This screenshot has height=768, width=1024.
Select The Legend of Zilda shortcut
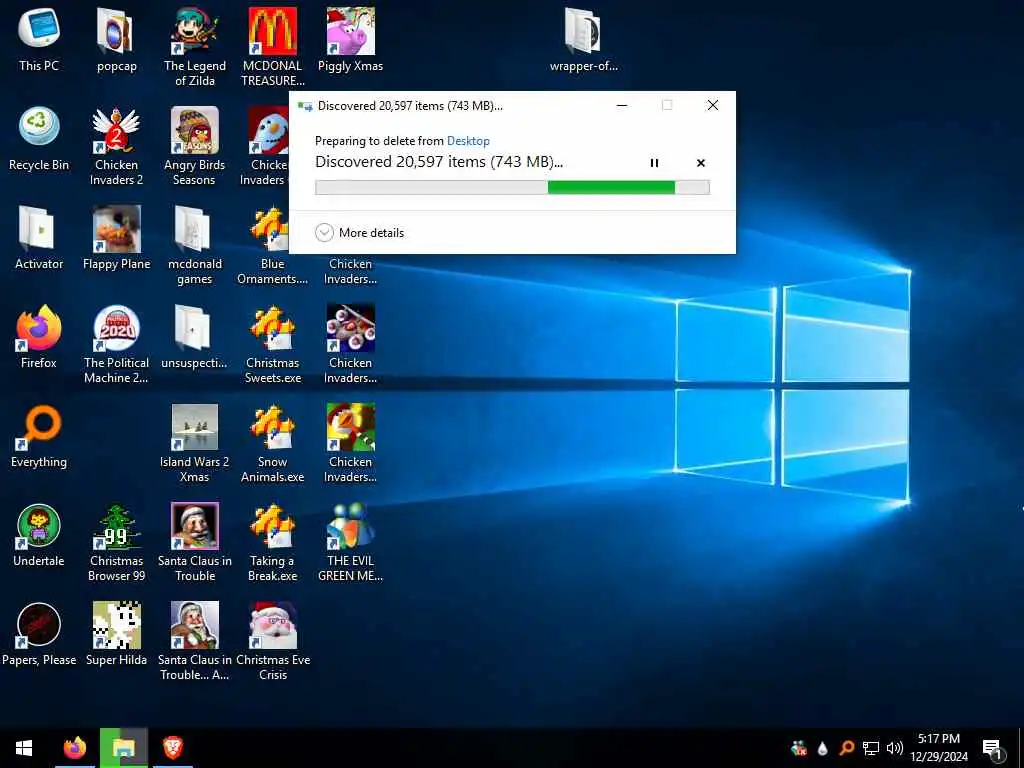(x=195, y=46)
